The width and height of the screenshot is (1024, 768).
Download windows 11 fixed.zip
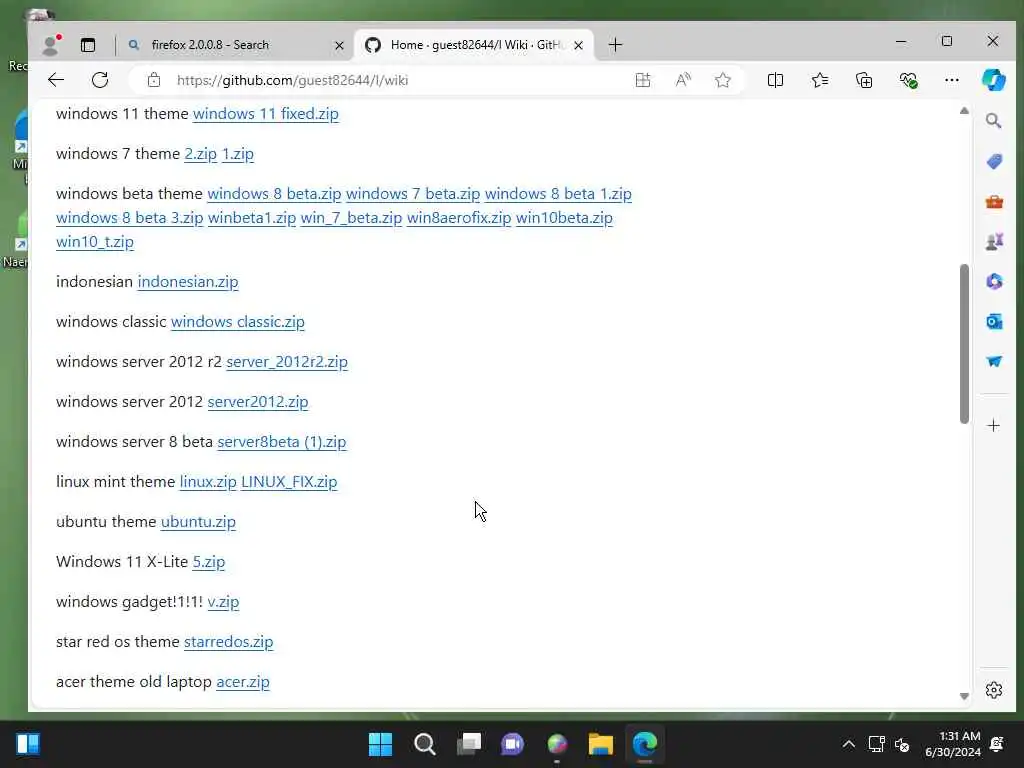tap(266, 114)
